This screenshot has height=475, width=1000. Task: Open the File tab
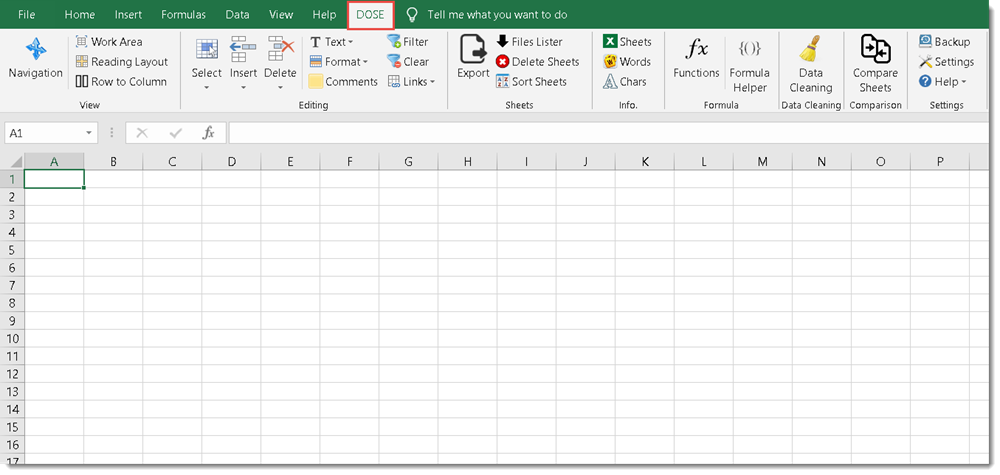click(26, 14)
